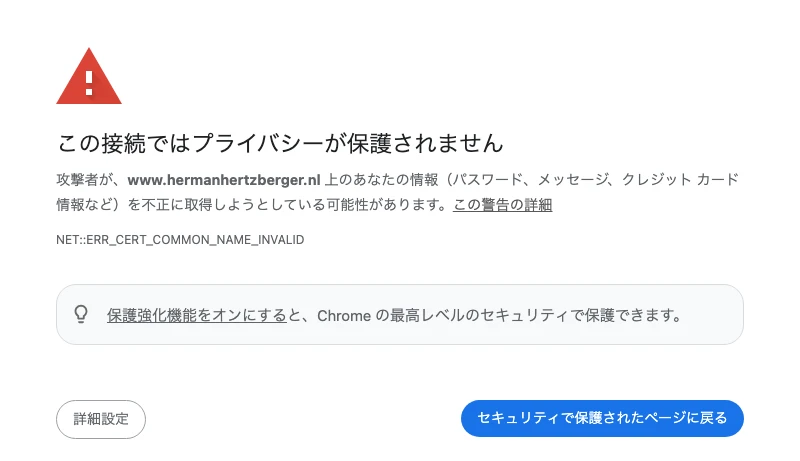Click the NET::ERR_CERT_COMMON_NAME_INVALID error code

pos(180,240)
